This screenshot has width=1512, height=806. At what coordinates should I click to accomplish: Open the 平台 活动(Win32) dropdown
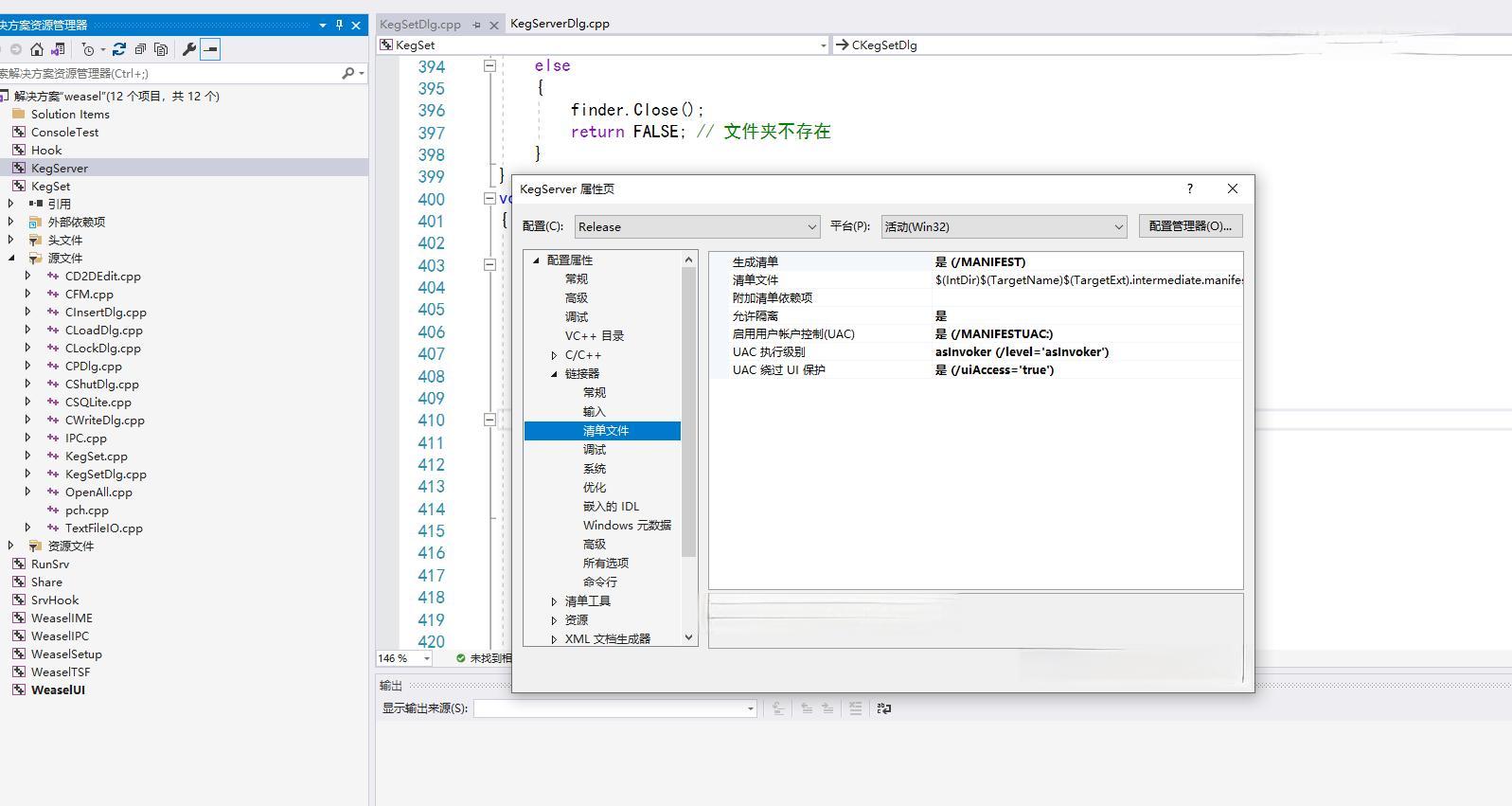(x=1004, y=226)
